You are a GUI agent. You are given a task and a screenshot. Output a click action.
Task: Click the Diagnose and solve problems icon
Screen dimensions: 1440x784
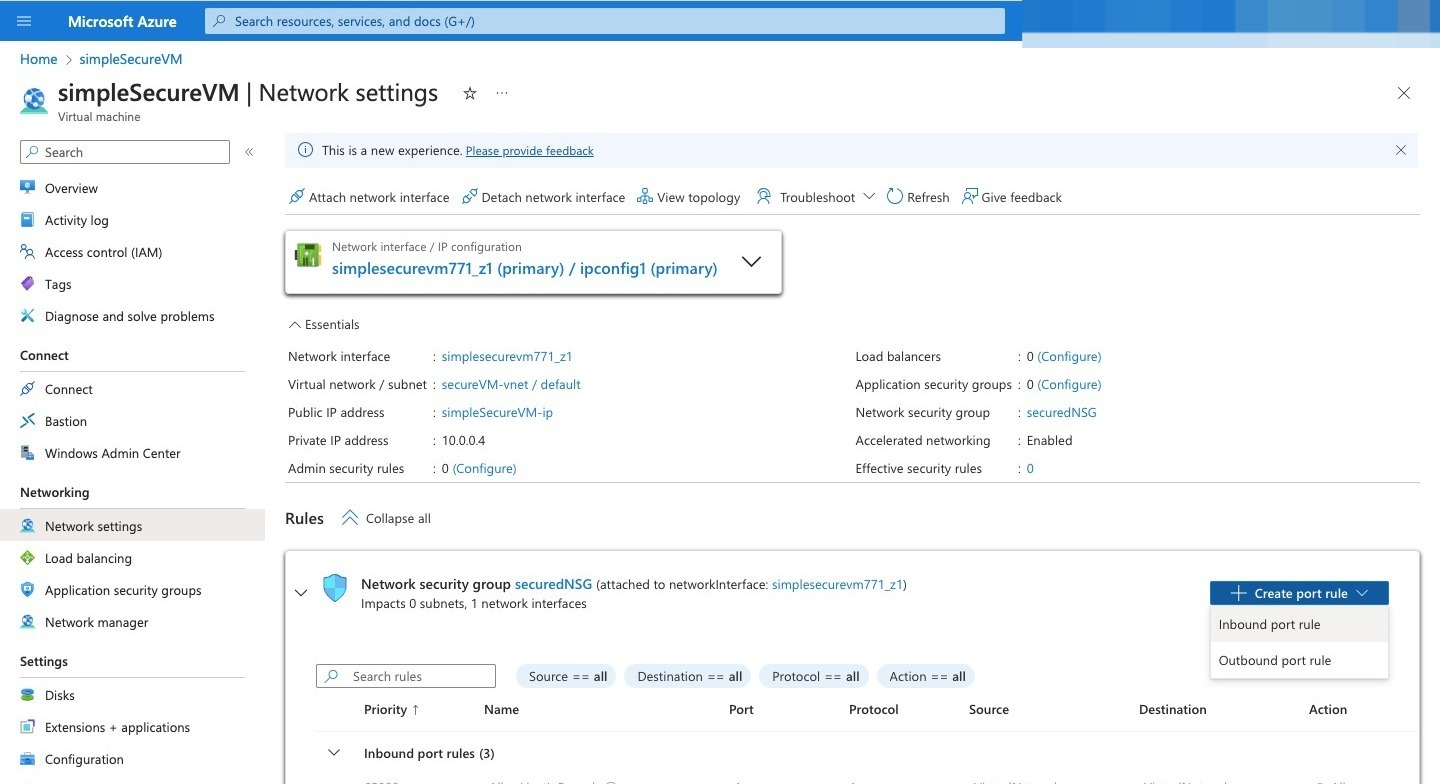pyautogui.click(x=27, y=316)
